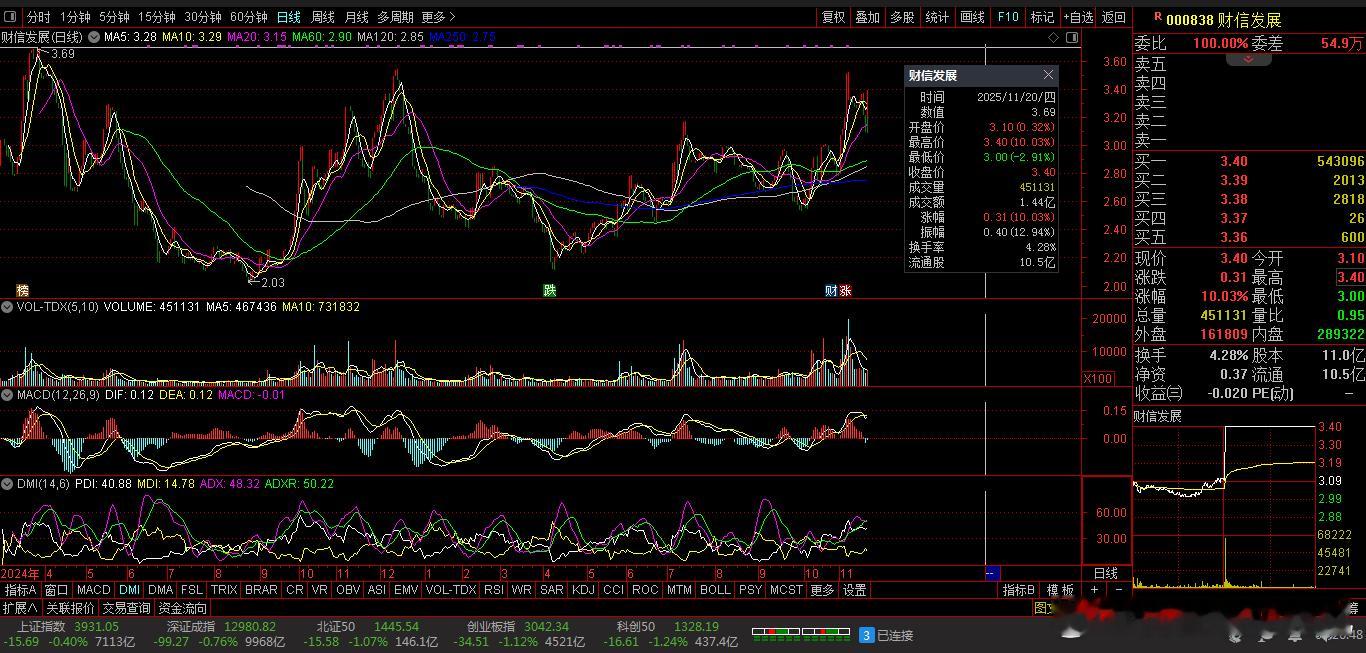Click the panel layout icon at top-left

pos(11,17)
